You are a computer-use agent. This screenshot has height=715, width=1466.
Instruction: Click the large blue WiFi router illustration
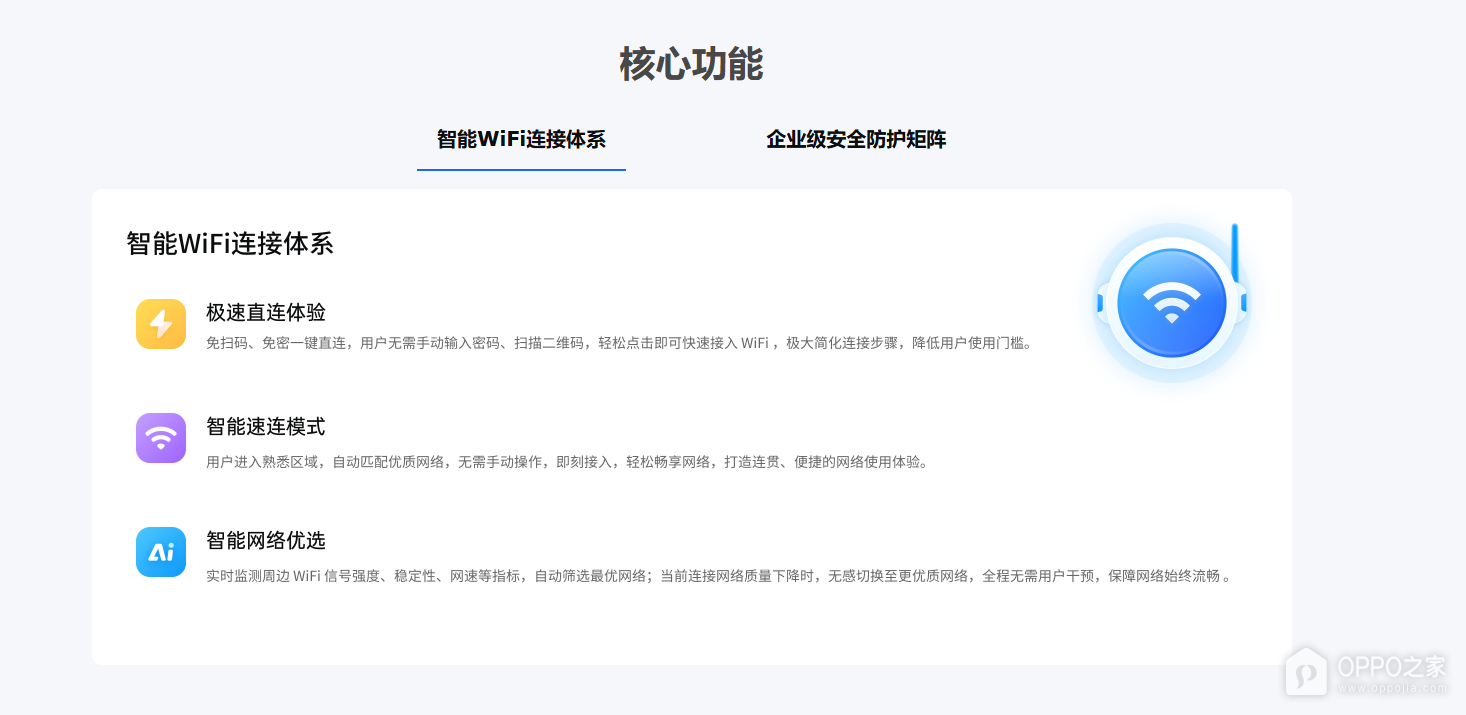point(1171,302)
